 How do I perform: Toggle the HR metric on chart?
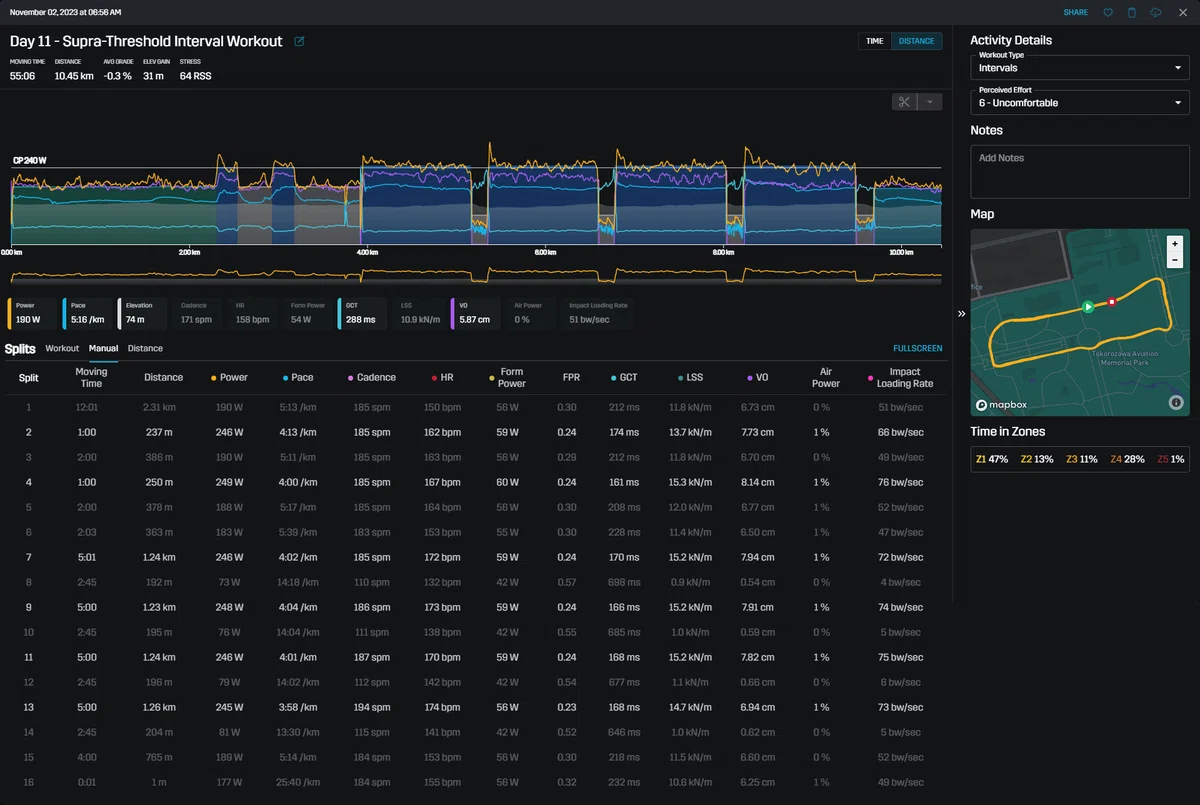256,313
